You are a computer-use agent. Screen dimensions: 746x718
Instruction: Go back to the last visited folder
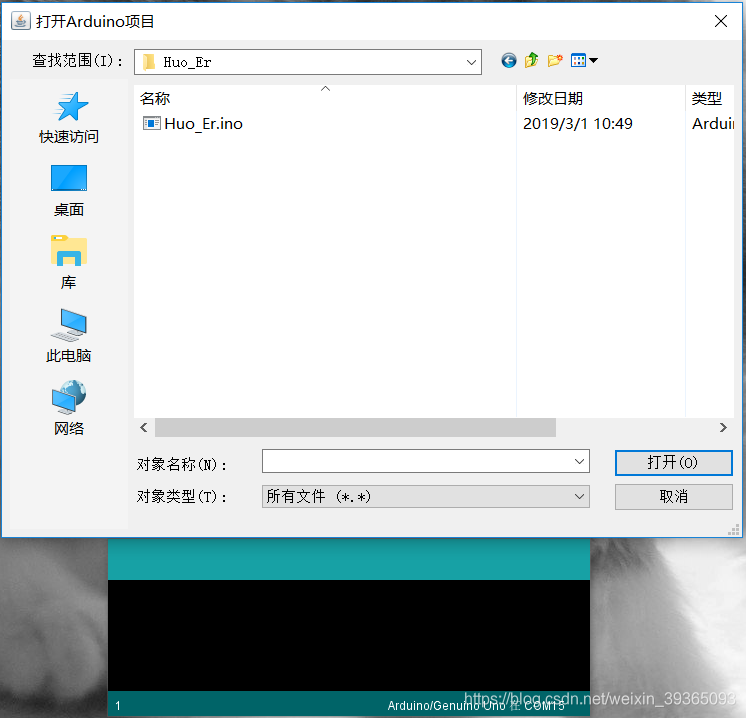(509, 61)
